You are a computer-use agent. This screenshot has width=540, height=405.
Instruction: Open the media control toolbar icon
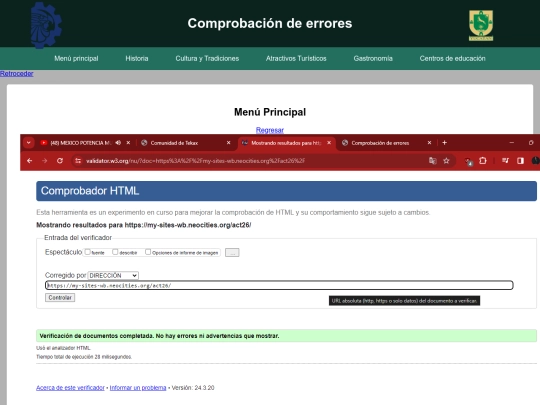[x=505, y=161]
